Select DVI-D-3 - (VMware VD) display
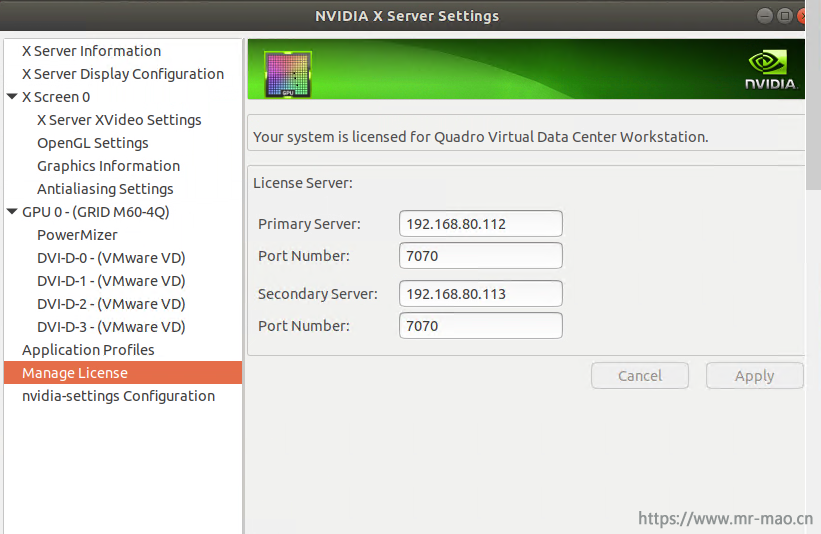 click(x=111, y=328)
